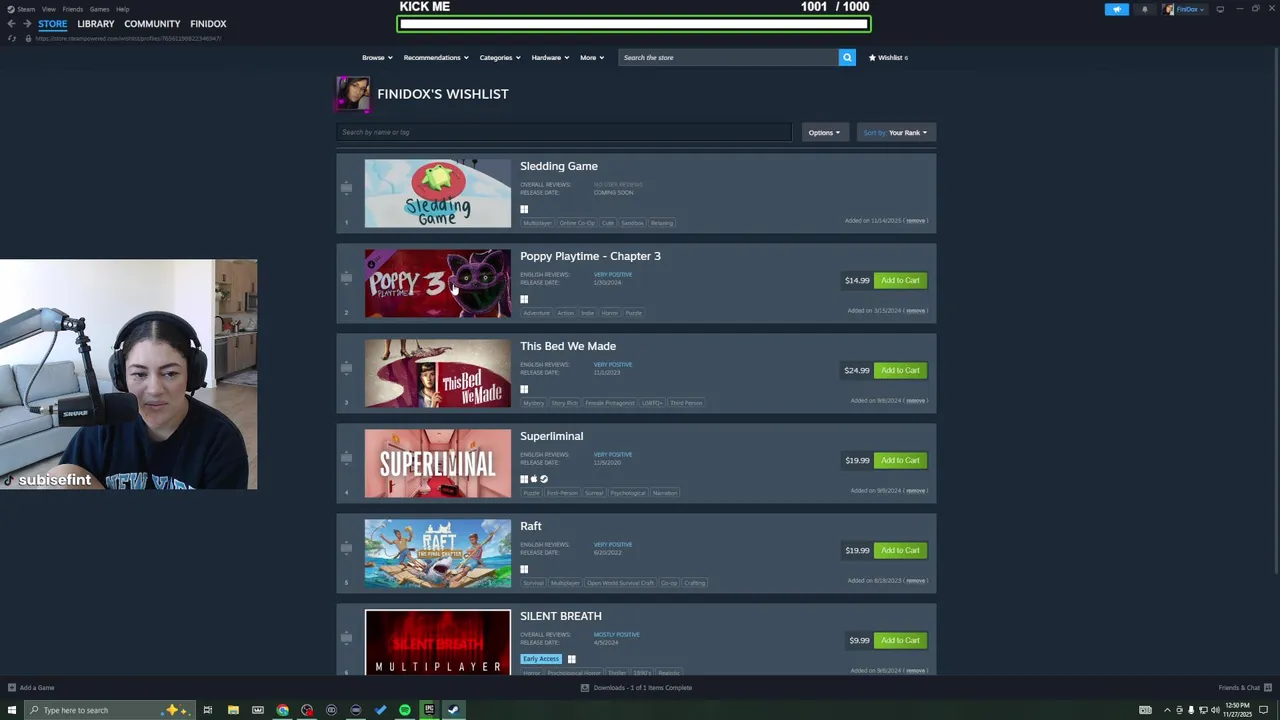1280x720 pixels.
Task: Switch to the LIBRARY tab
Action: (x=96, y=24)
